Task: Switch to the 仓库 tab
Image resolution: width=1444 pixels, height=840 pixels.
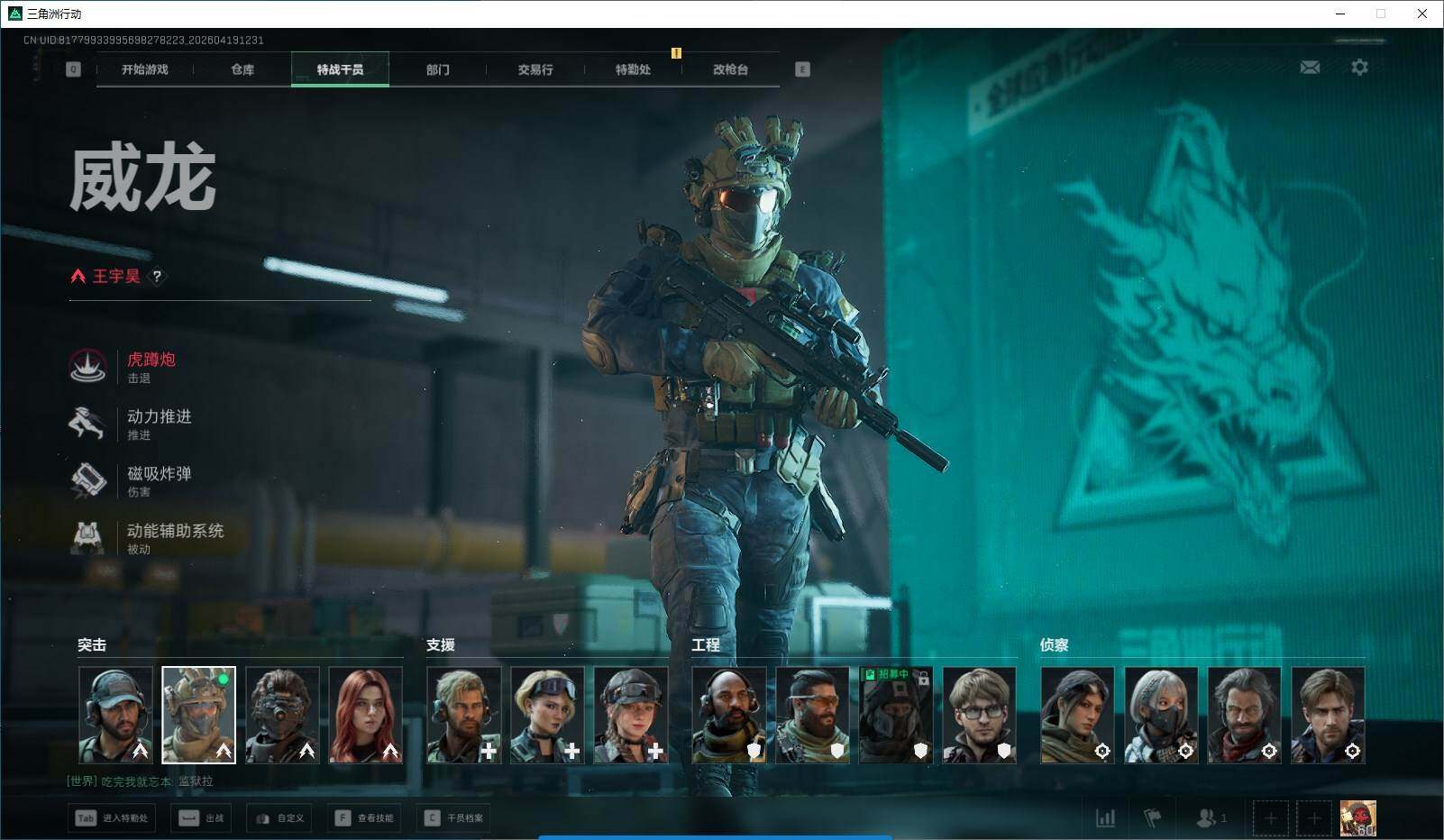Action: pos(242,69)
